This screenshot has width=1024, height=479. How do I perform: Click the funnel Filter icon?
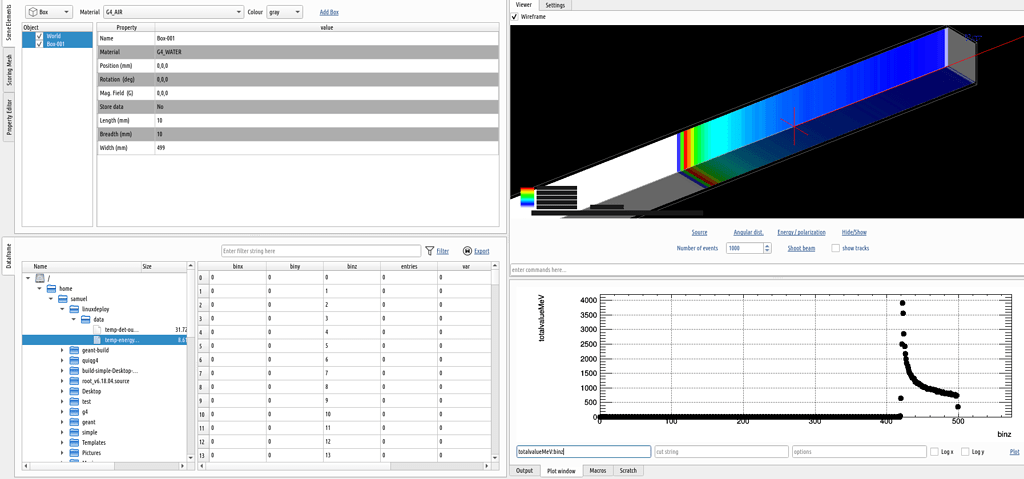(x=429, y=251)
